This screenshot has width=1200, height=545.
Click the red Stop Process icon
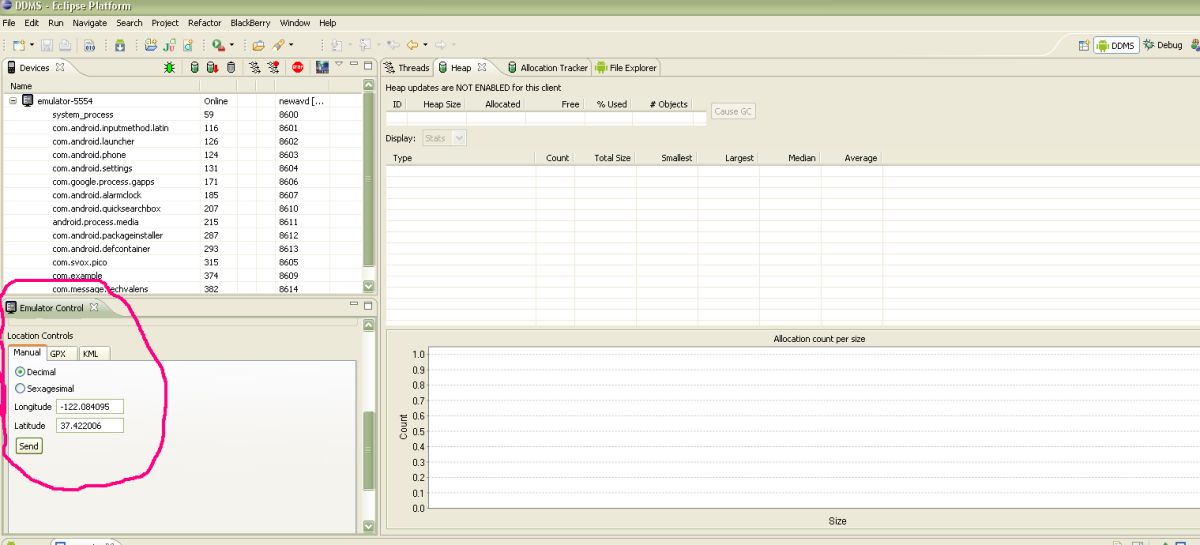(x=297, y=67)
